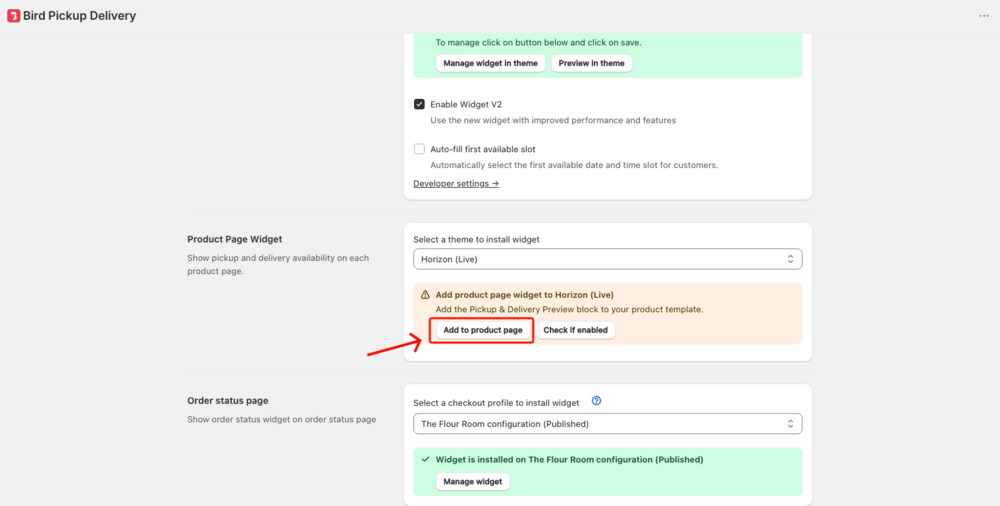
Task: Click the Check if enabled button
Action: (575, 330)
